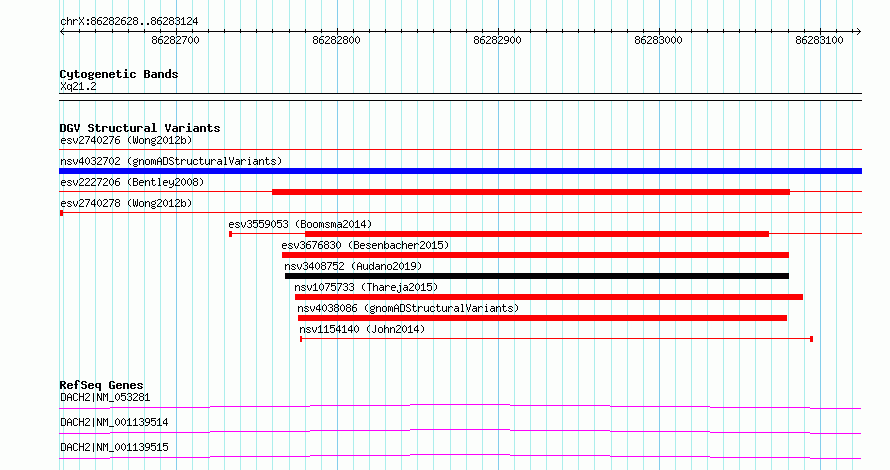The image size is (890, 470).
Task: Click the Cytogenetic Bands track title
Action: (119, 74)
